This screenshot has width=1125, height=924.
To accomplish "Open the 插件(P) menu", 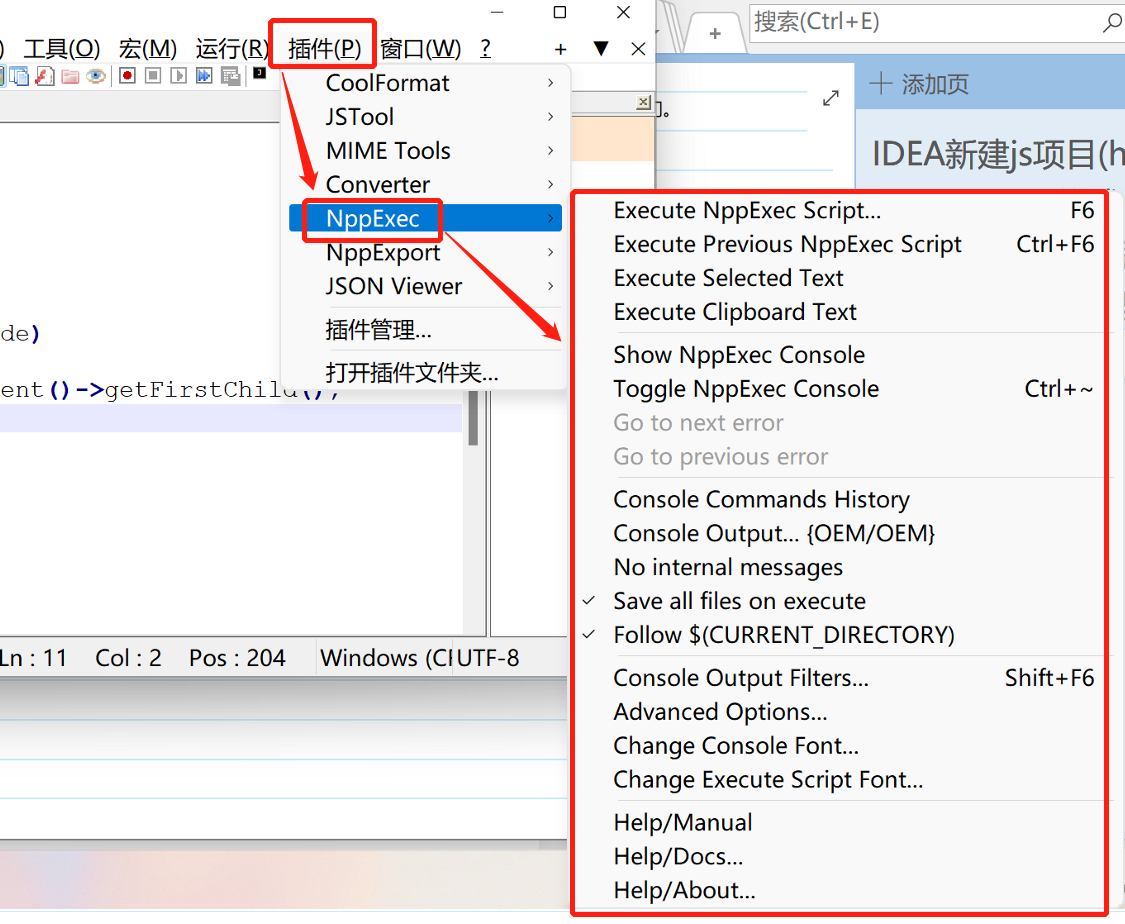I will pos(324,49).
